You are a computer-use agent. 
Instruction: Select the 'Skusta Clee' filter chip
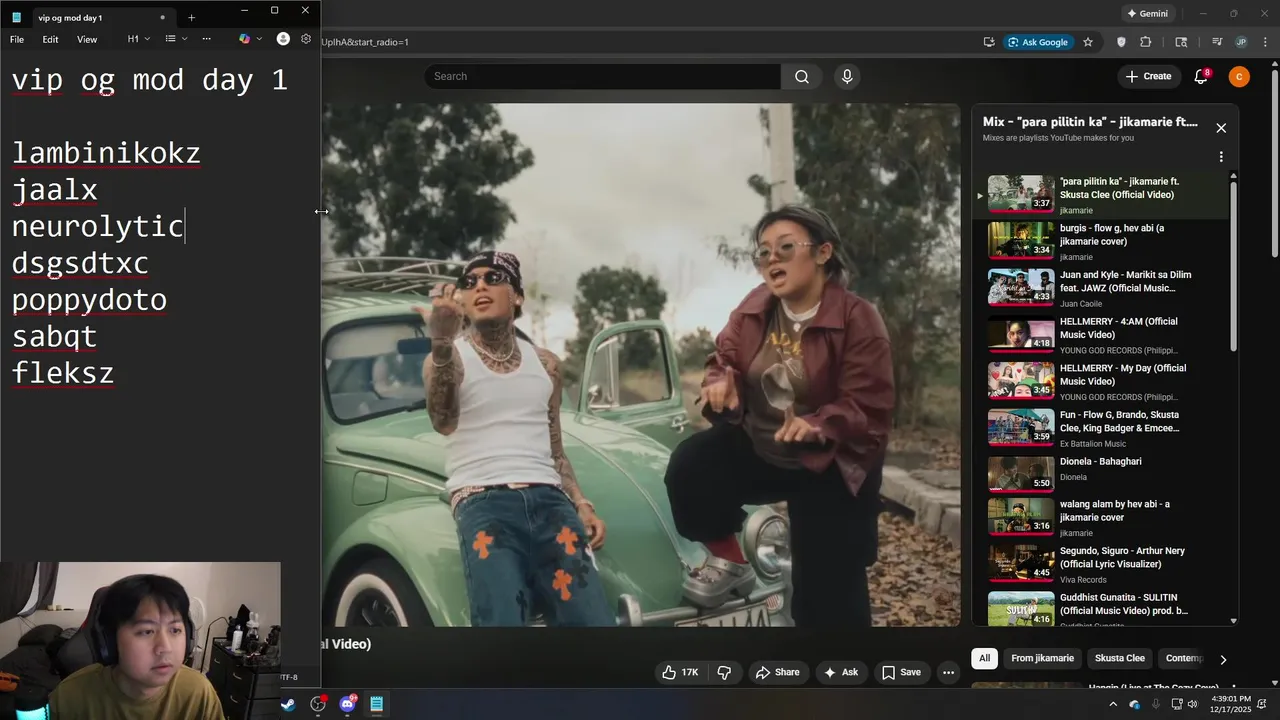click(x=1120, y=658)
